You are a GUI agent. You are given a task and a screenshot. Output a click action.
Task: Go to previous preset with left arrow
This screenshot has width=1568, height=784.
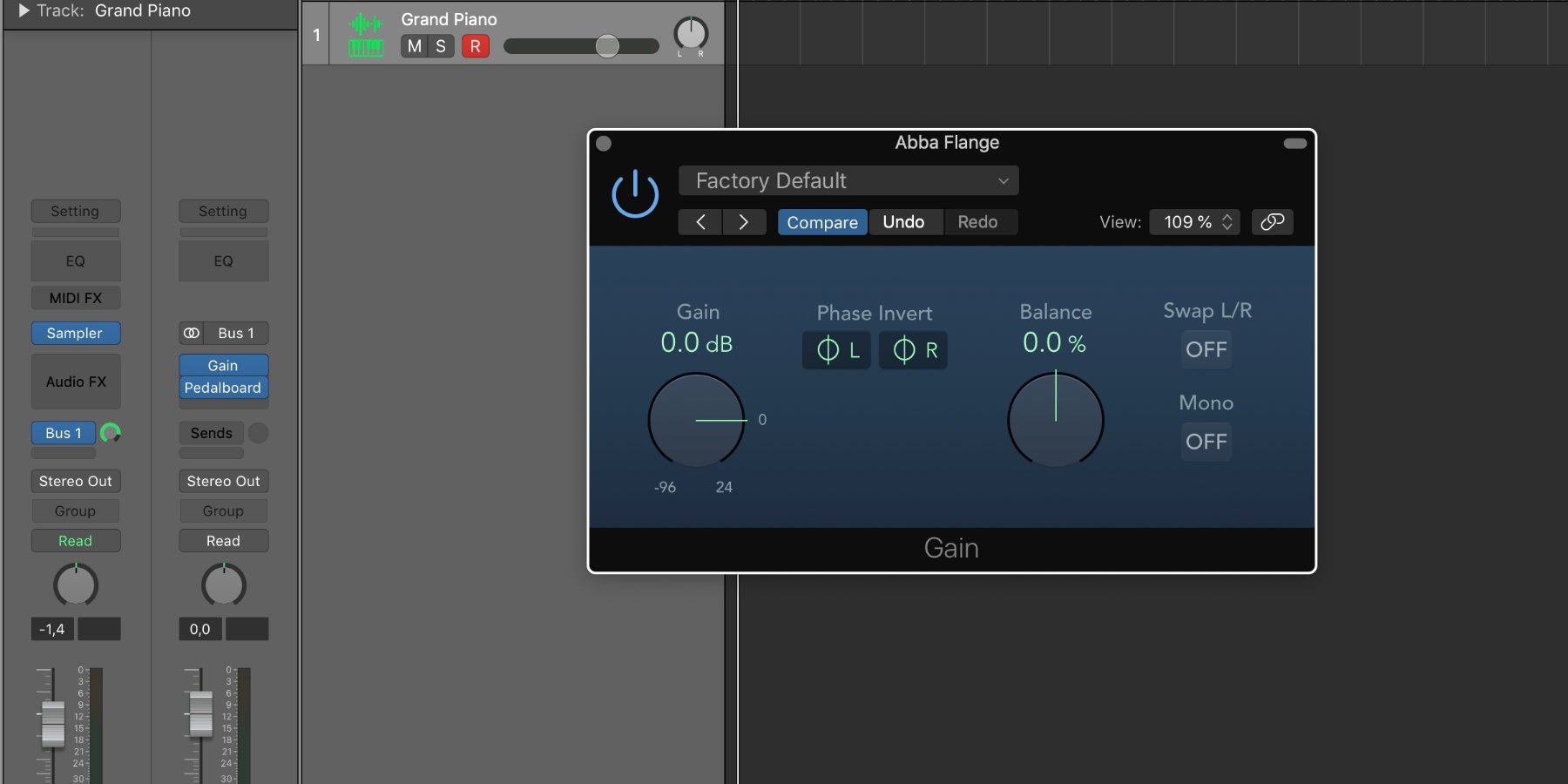pos(700,222)
